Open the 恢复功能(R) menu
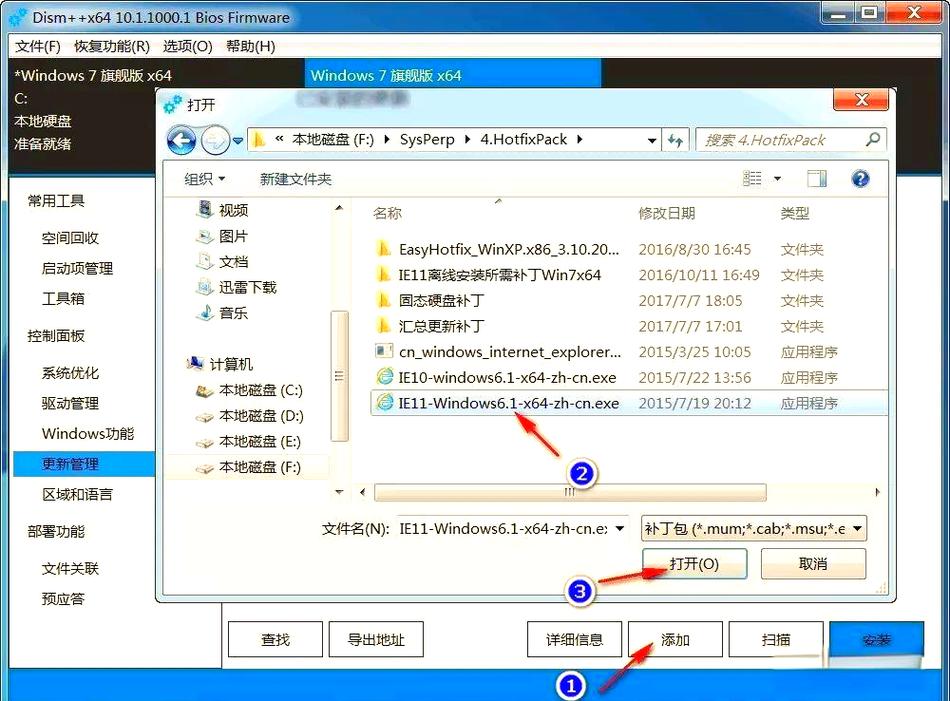 [x=112, y=47]
